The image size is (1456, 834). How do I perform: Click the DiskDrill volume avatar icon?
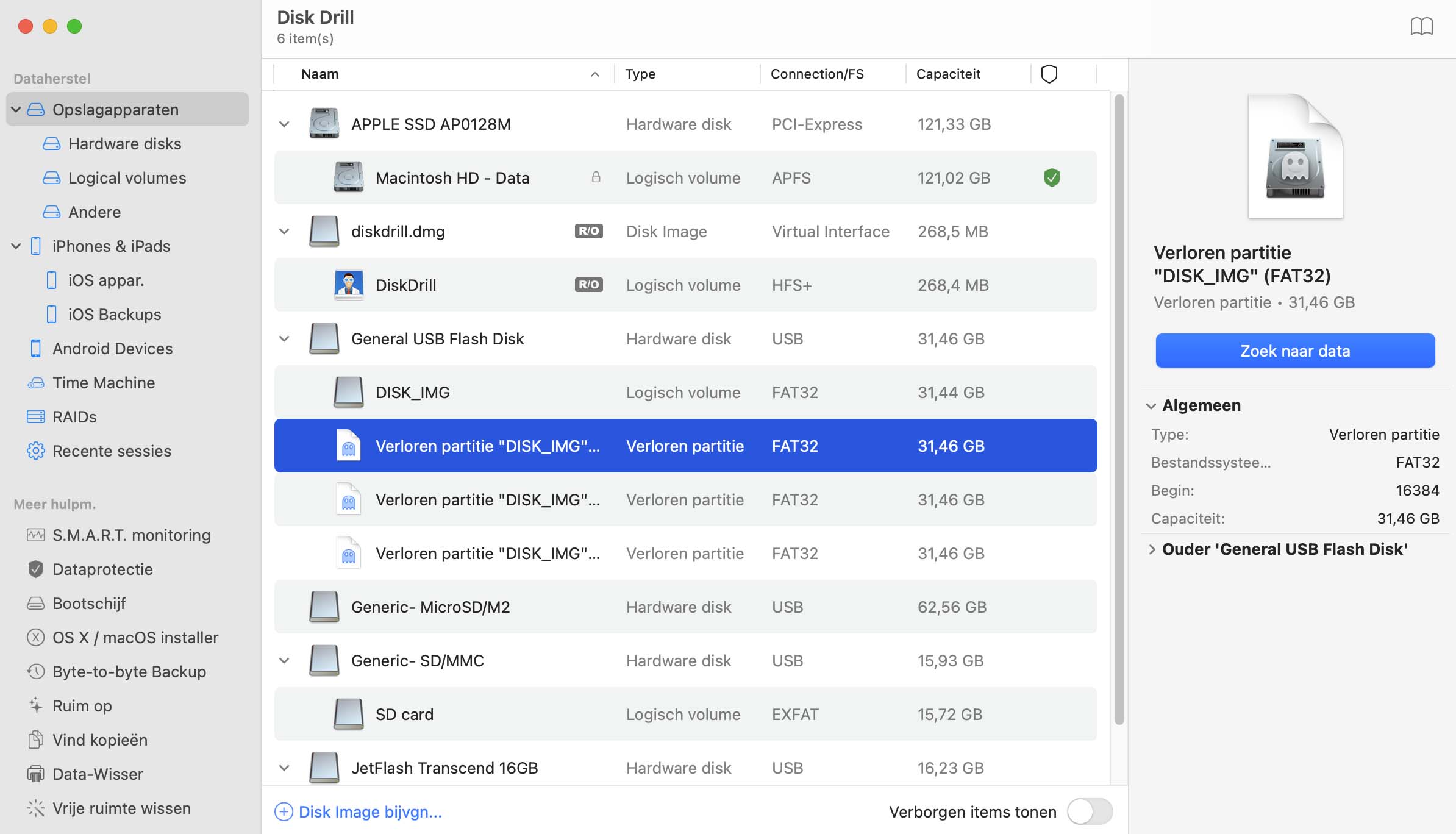(x=348, y=285)
